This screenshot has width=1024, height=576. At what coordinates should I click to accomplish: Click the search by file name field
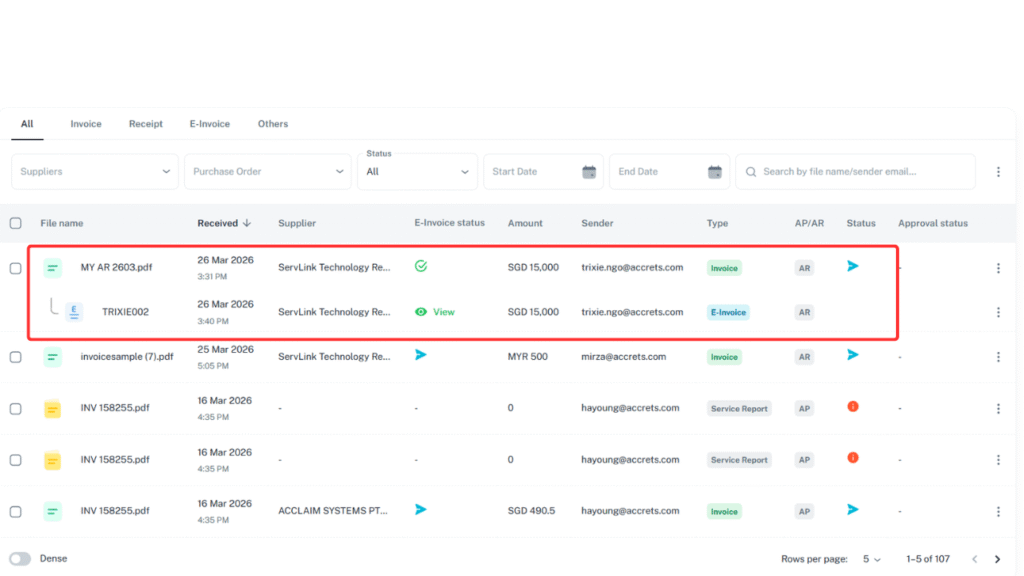point(860,172)
